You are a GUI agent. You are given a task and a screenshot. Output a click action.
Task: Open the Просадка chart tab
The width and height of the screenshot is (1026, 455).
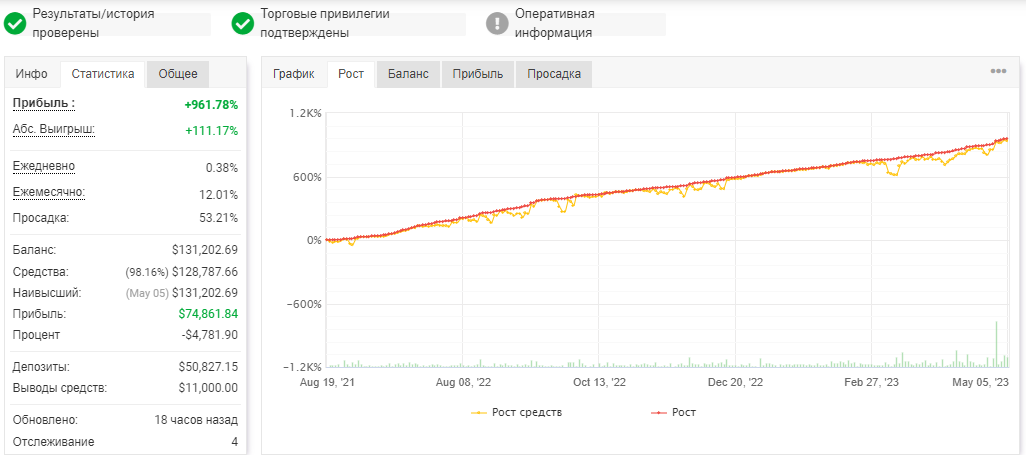(x=554, y=74)
